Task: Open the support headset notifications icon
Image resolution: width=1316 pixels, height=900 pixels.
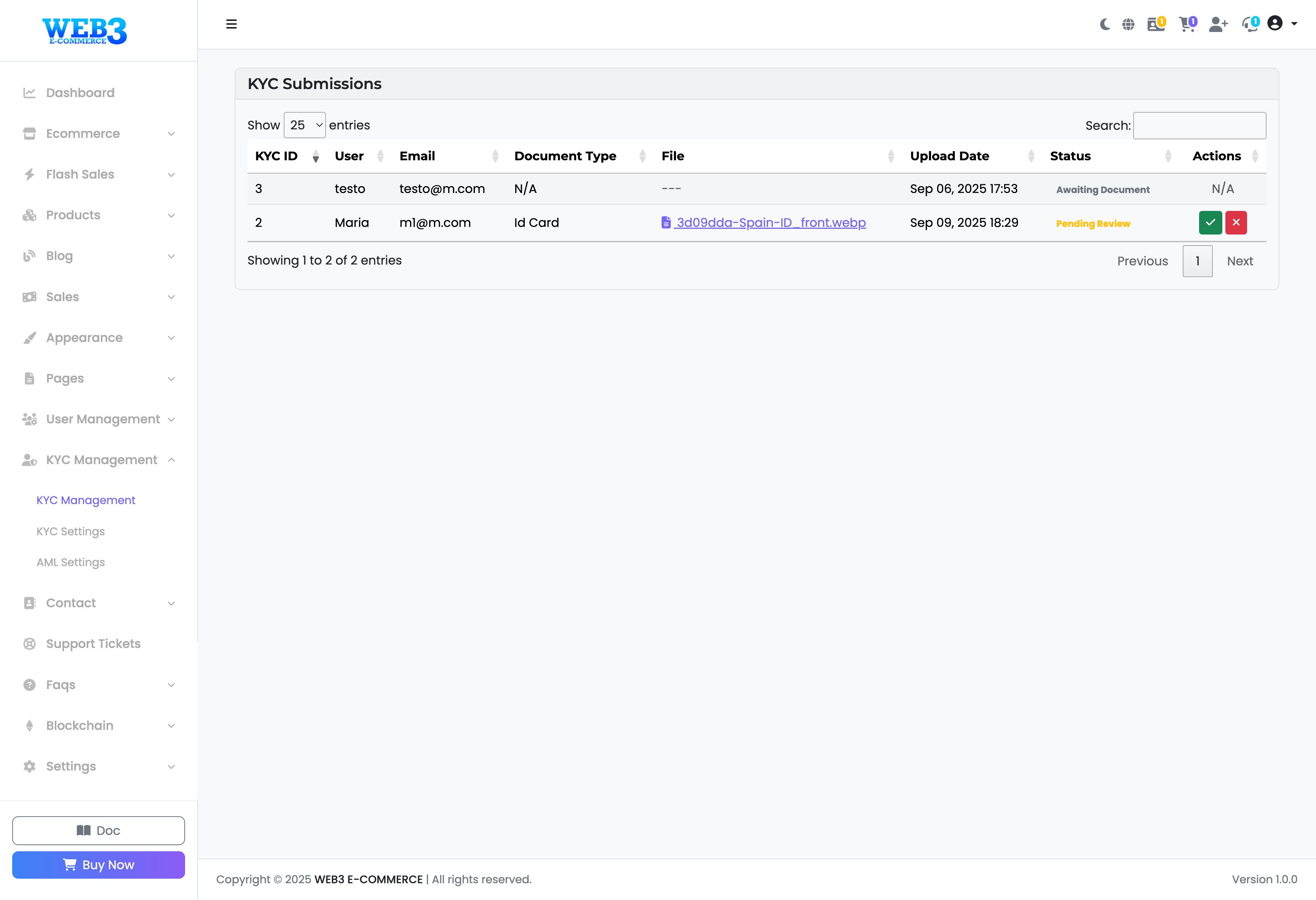Action: (x=1249, y=24)
